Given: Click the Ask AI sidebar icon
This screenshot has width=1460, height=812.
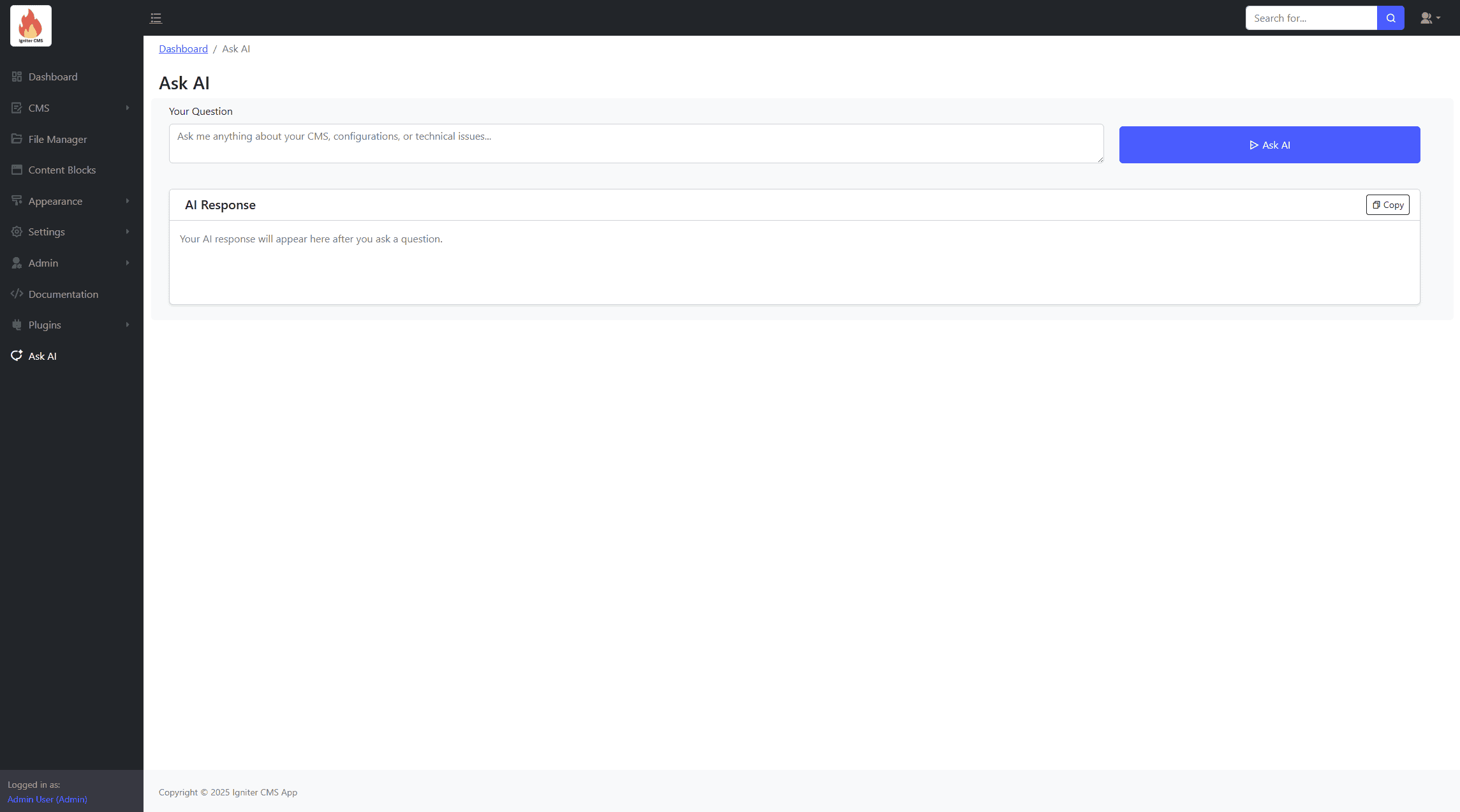Looking at the screenshot, I should (x=17, y=356).
